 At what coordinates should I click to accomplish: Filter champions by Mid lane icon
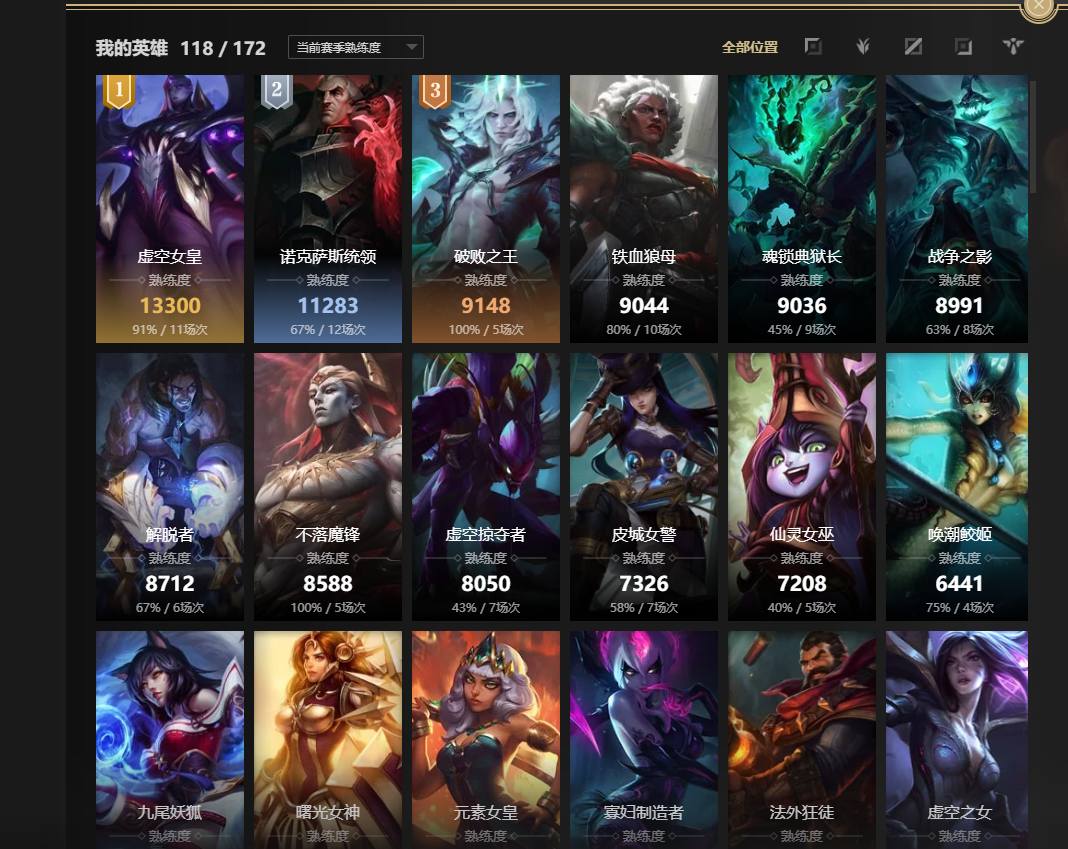pyautogui.click(x=913, y=46)
